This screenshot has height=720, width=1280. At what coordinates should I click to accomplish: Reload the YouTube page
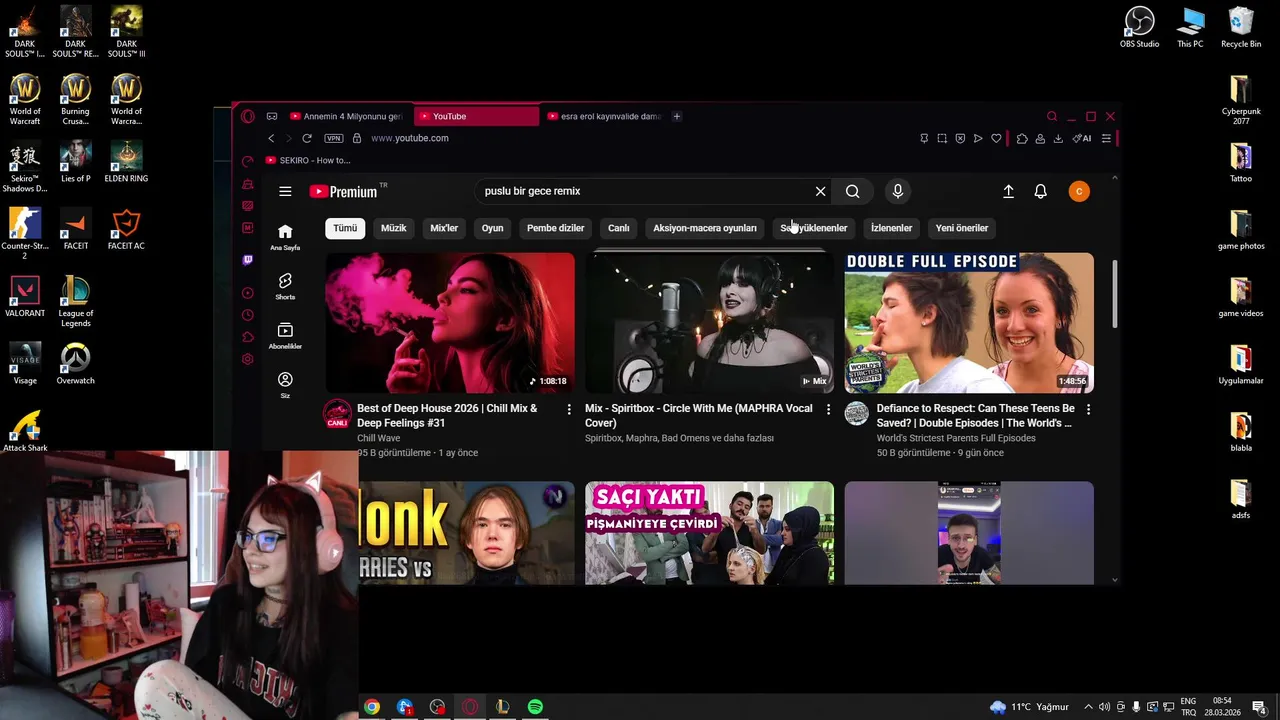(307, 138)
